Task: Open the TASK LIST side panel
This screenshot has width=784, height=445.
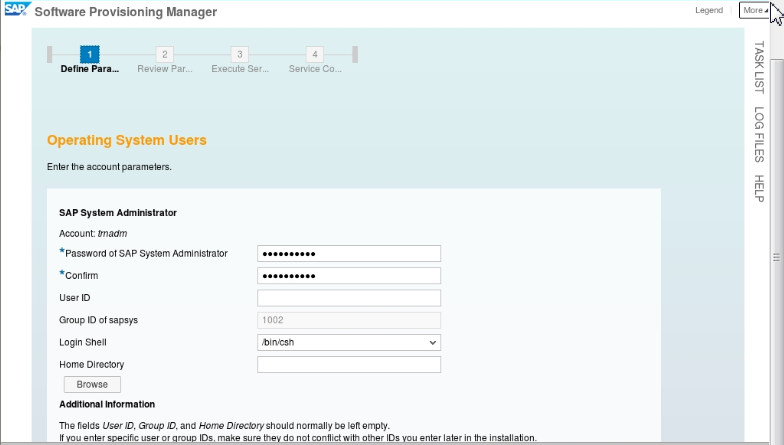Action: (x=759, y=67)
